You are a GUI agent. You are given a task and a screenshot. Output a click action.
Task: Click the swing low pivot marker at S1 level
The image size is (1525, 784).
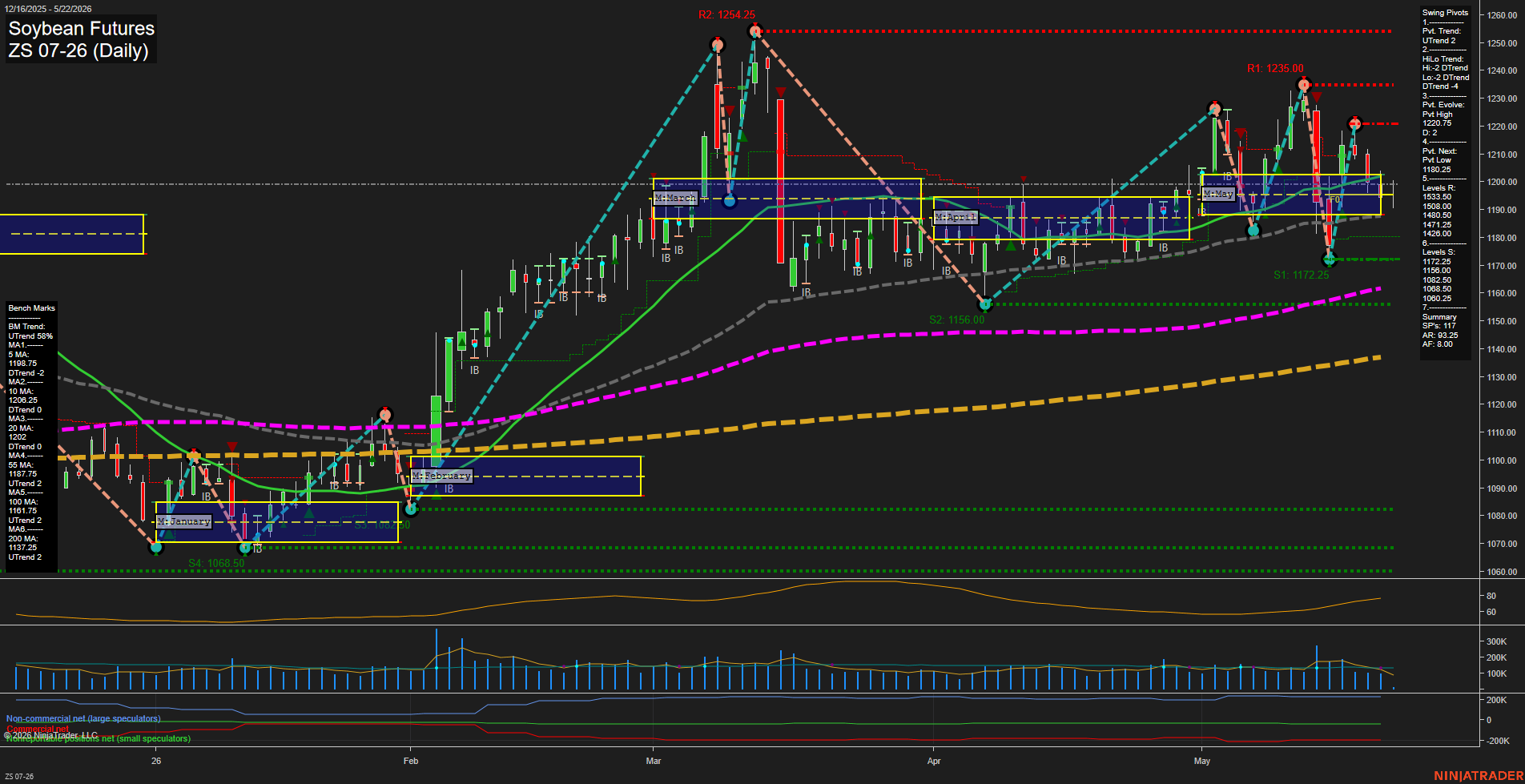tap(1330, 259)
